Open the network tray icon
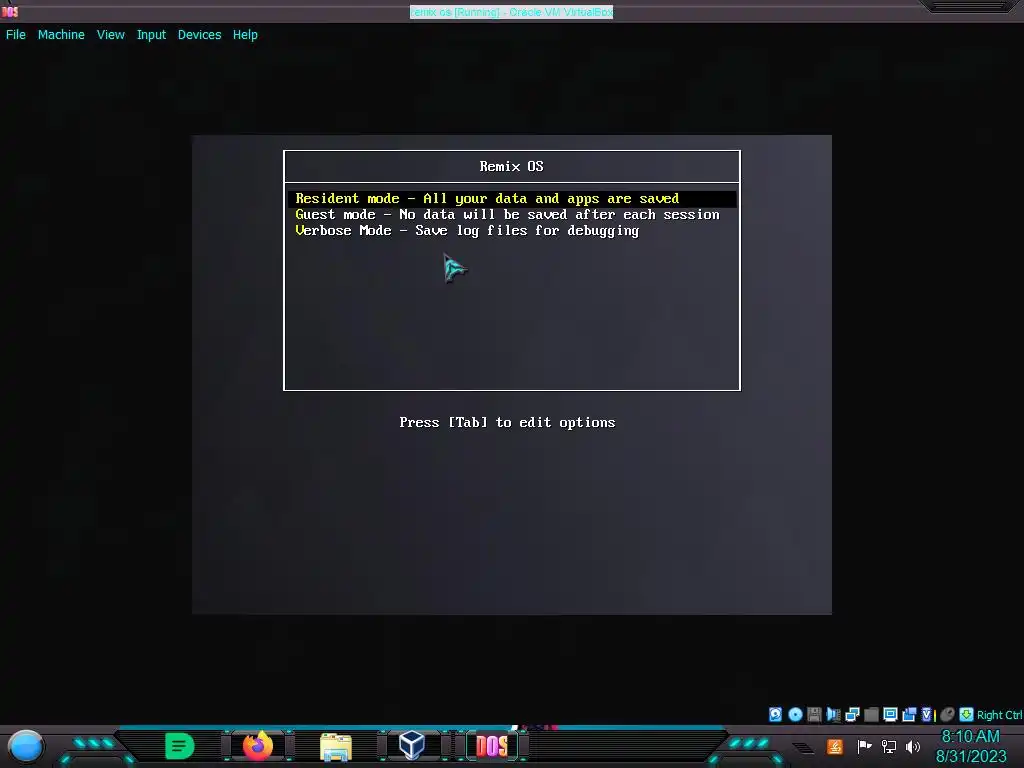This screenshot has width=1024, height=768. pos(889,746)
